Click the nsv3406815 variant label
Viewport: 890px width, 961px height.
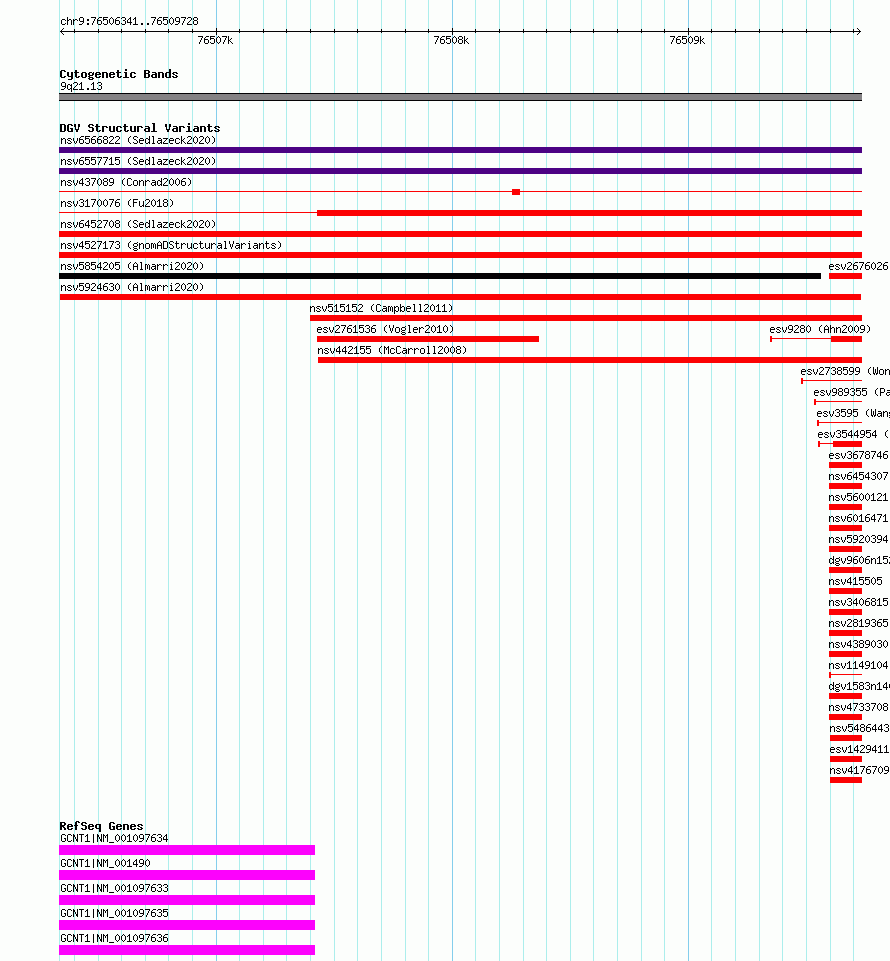coord(858,602)
